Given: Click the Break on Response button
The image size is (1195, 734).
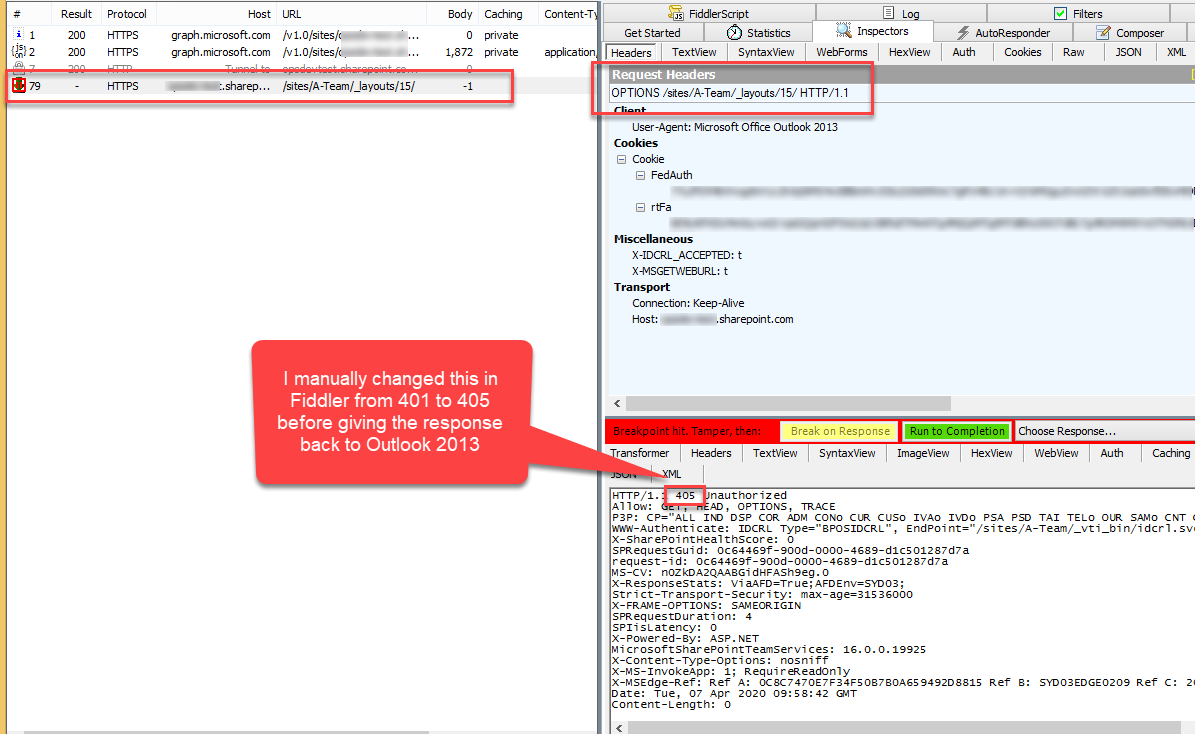Looking at the screenshot, I should tap(838, 430).
